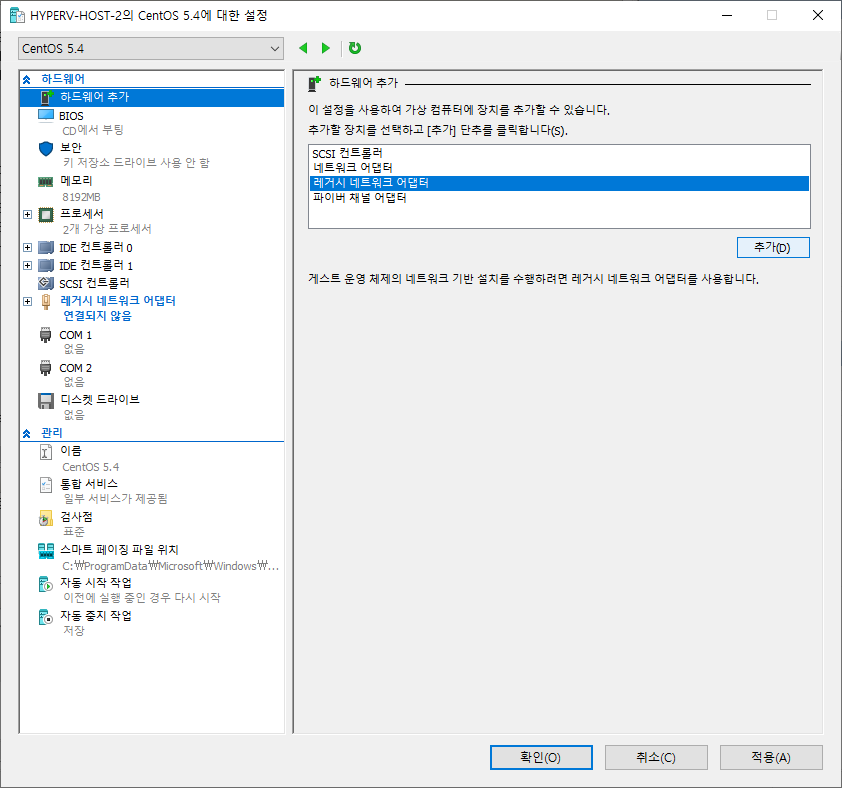The height and width of the screenshot is (788, 842).
Task: Select 자동 시작 작업 in the sidebar
Action: [x=95, y=583]
